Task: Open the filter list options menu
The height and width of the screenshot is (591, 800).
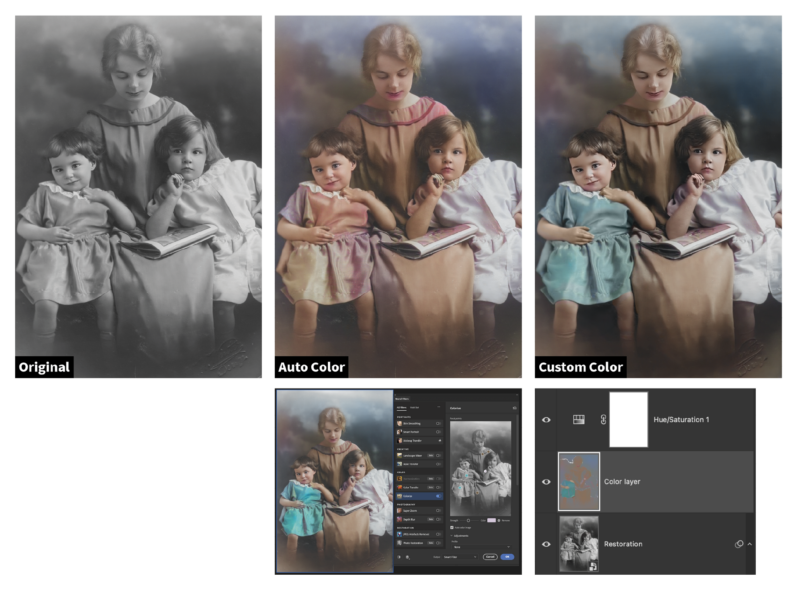Action: [x=439, y=407]
